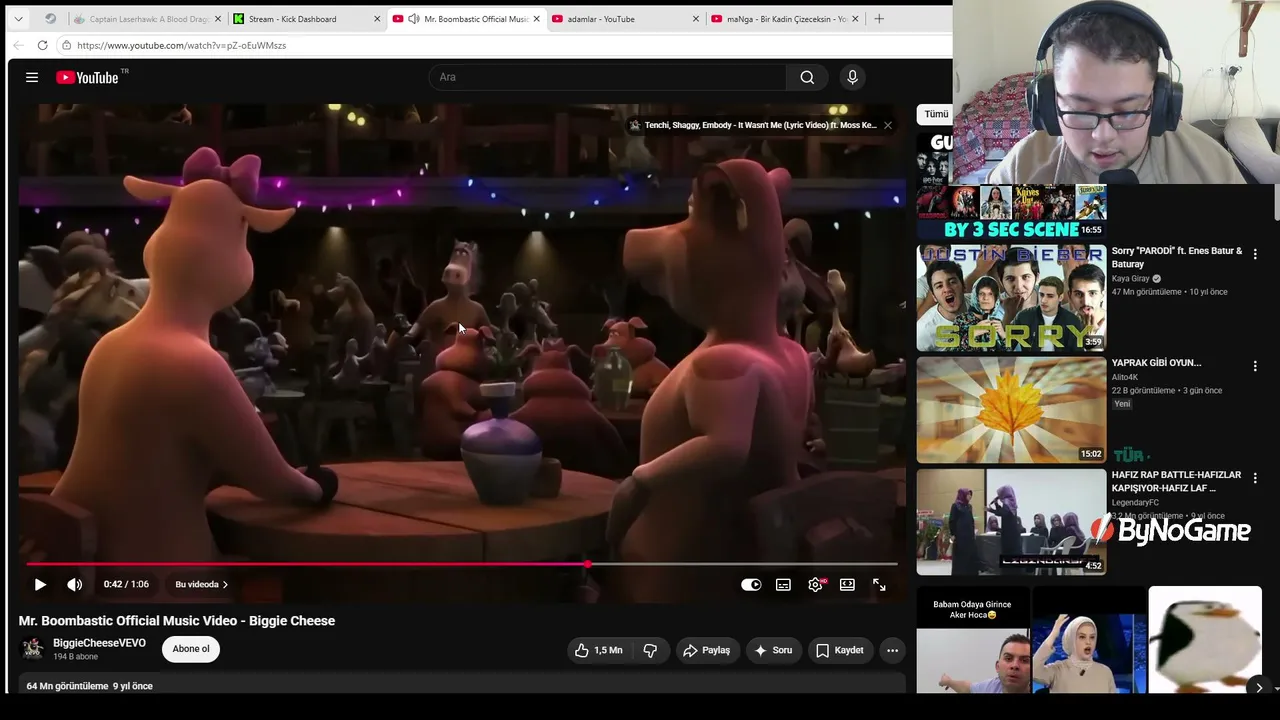Toggle subtitles with the captions icon
The width and height of the screenshot is (1280, 720).
pos(783,585)
